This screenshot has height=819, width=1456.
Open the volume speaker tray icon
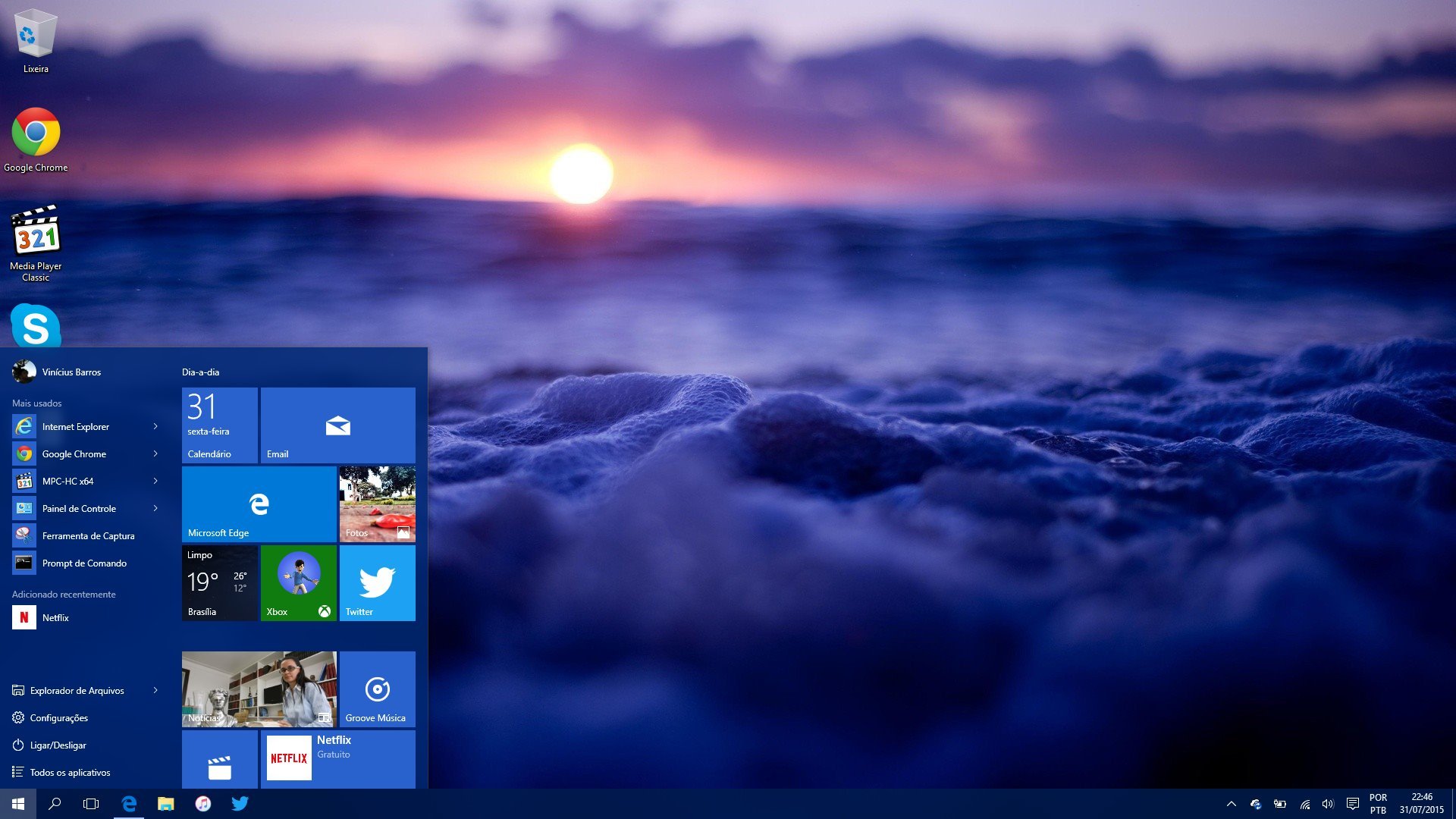tap(1328, 804)
